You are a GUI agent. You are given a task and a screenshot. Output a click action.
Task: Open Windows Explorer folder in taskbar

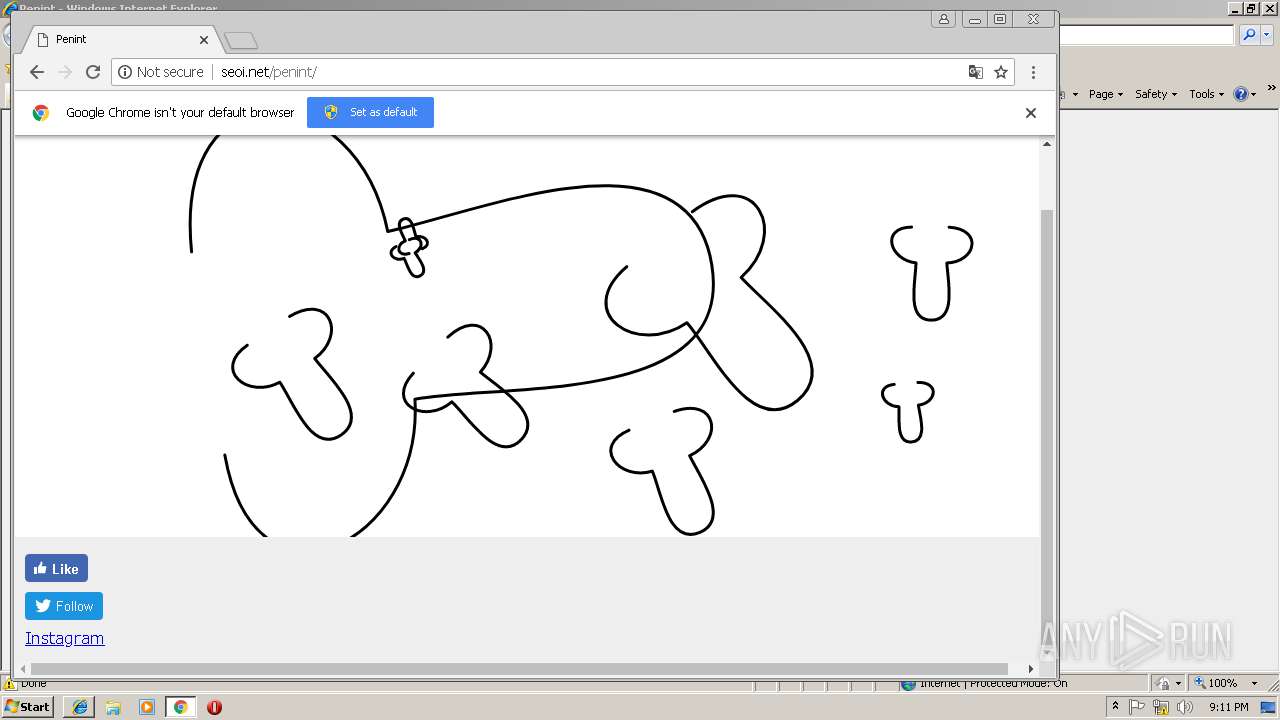pyautogui.click(x=113, y=706)
